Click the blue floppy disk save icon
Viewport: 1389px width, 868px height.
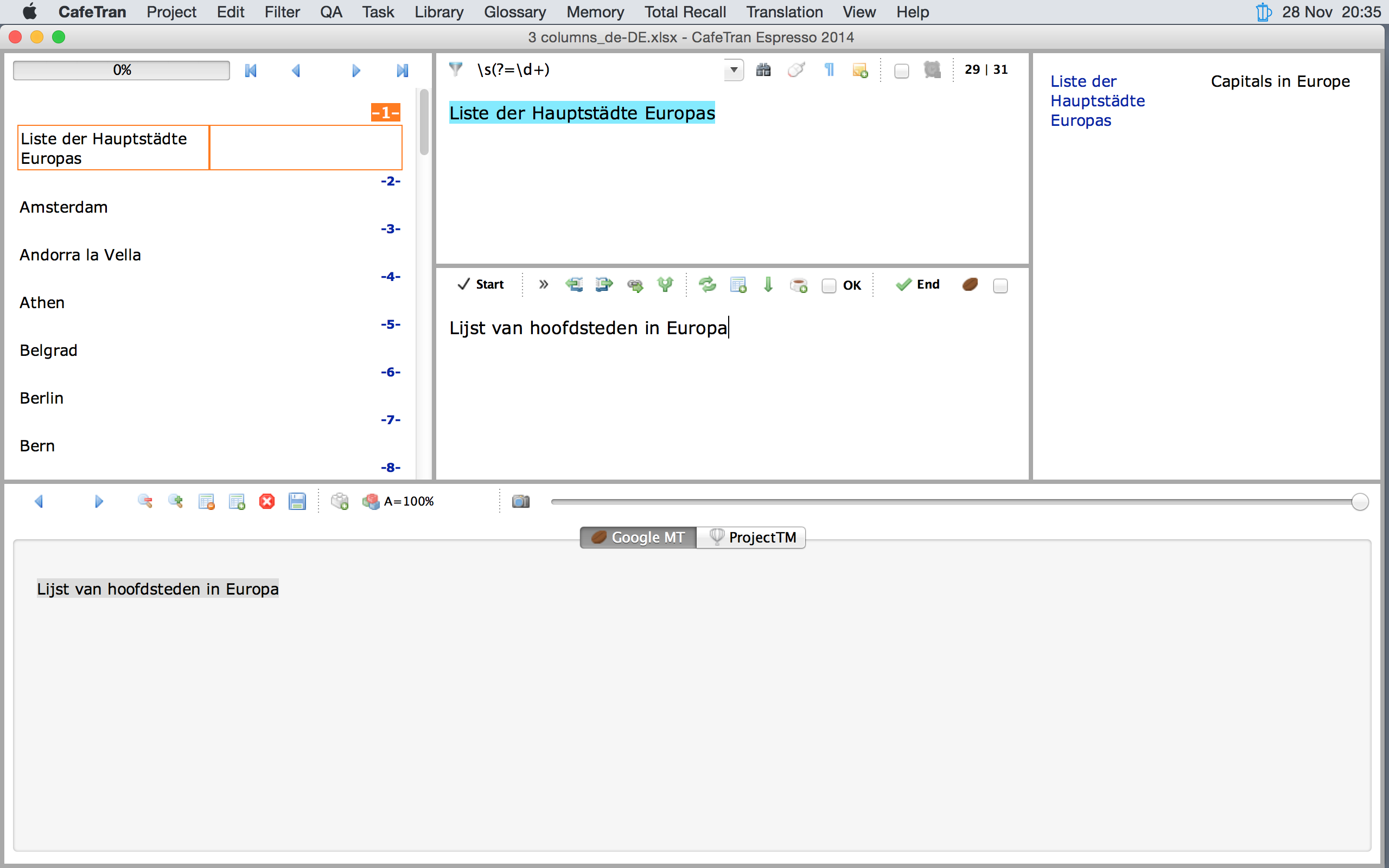[x=297, y=501]
